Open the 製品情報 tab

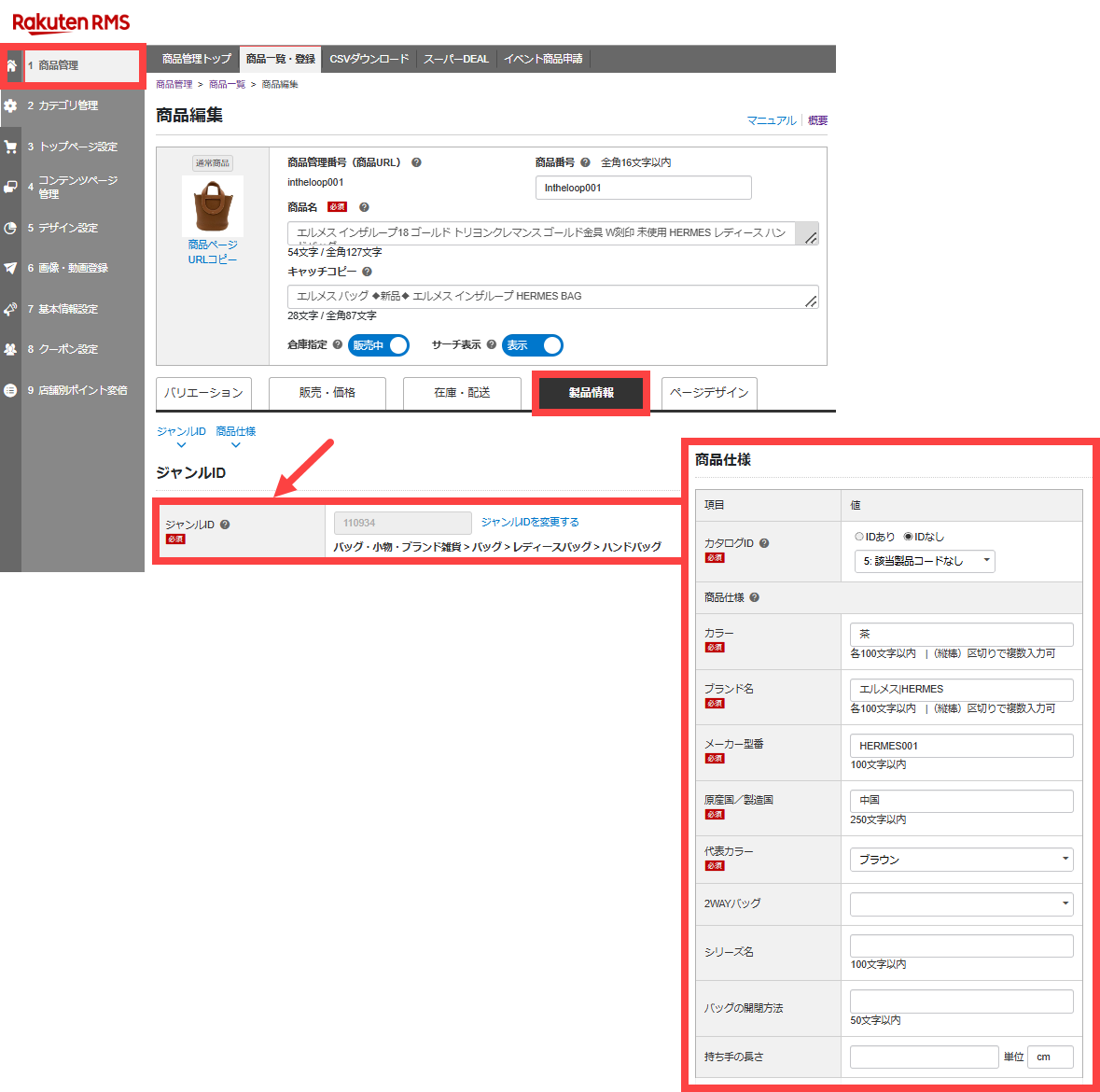click(x=591, y=393)
